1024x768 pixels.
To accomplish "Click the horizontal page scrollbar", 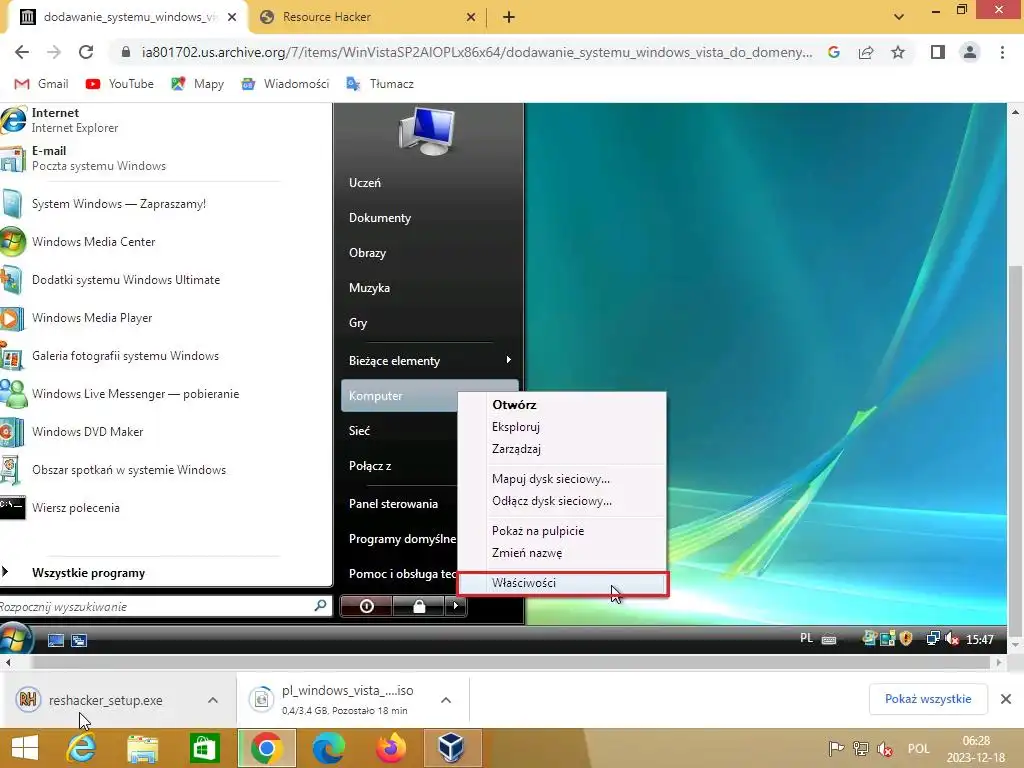I will (509, 662).
